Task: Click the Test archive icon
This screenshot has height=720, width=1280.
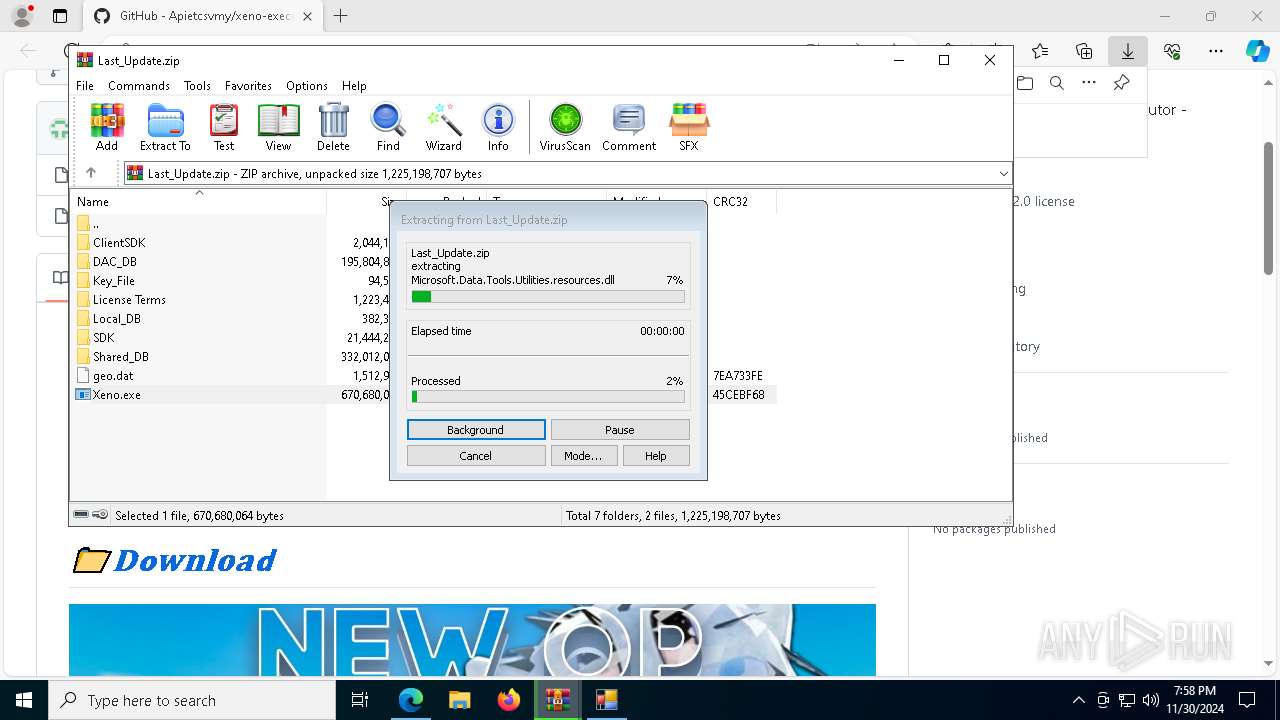Action: coord(224,127)
